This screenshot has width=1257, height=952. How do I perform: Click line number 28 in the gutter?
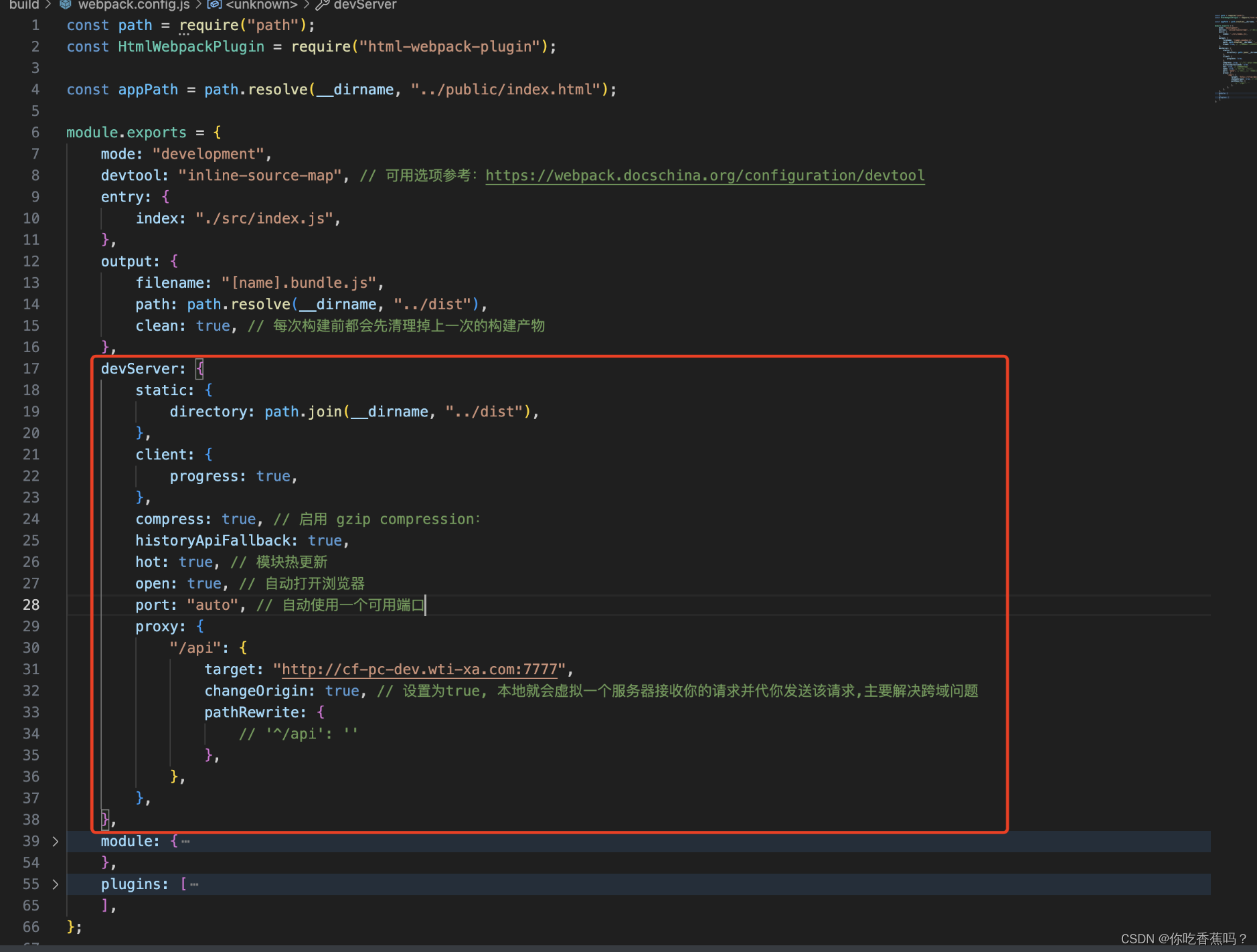pyautogui.click(x=31, y=605)
